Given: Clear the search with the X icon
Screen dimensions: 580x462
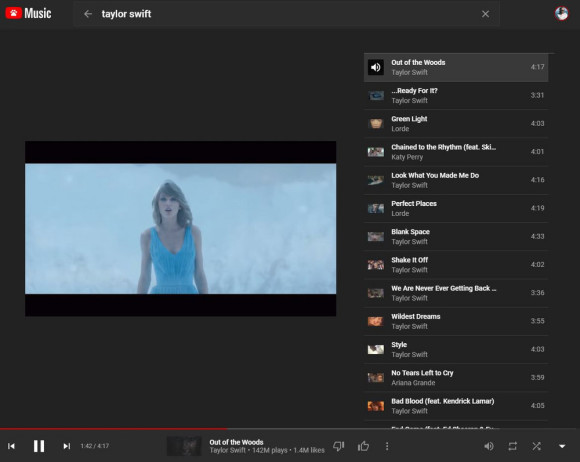Looking at the screenshot, I should point(485,14).
